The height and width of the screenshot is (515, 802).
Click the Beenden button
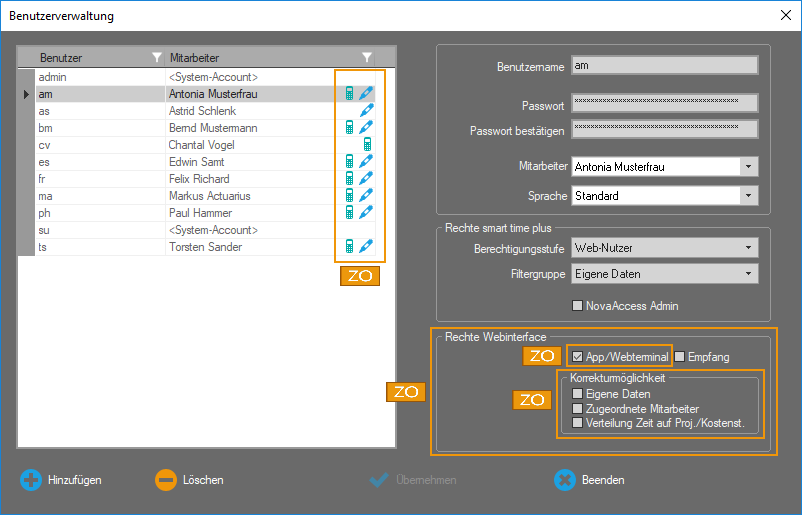[x=590, y=480]
